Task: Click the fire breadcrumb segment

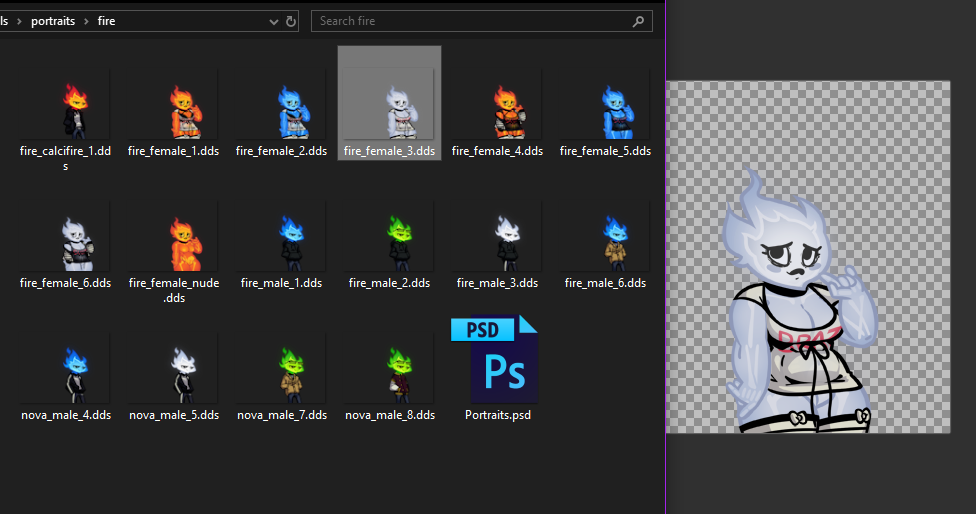Action: point(106,21)
